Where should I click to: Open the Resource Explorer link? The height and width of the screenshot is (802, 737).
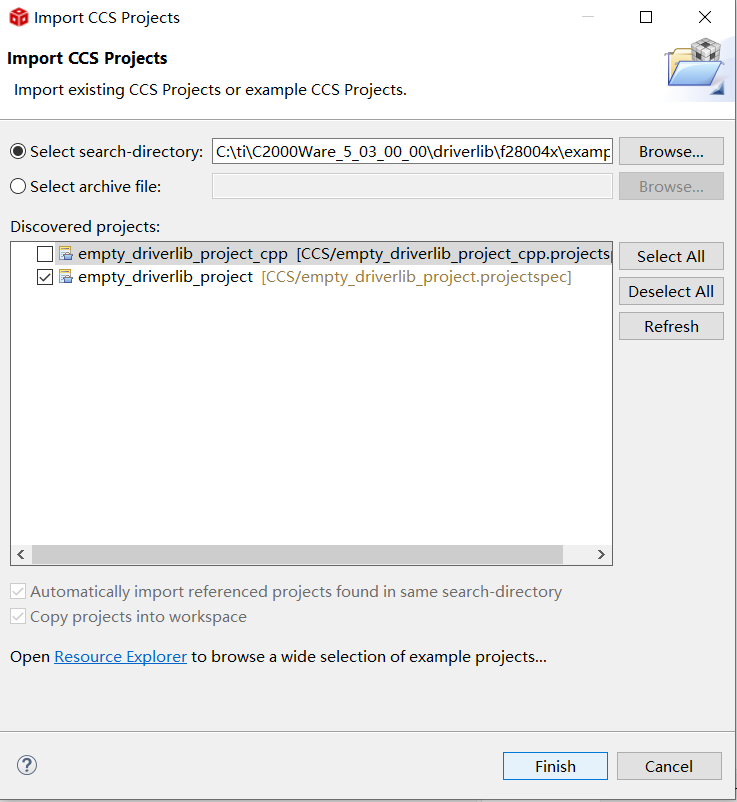tap(120, 657)
